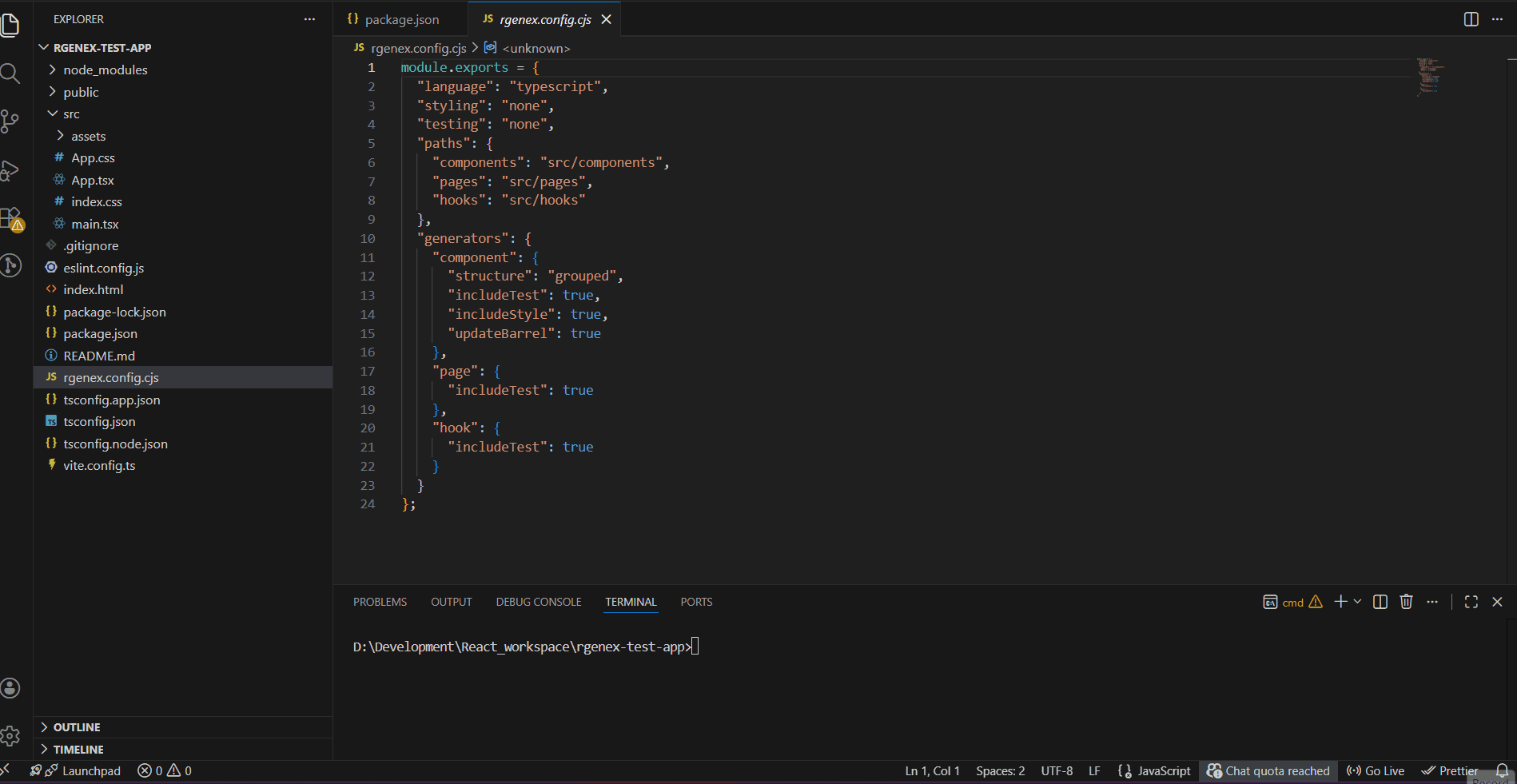The height and width of the screenshot is (784, 1517).
Task: Open the terminal launch profile dropdown
Action: [x=1357, y=602]
